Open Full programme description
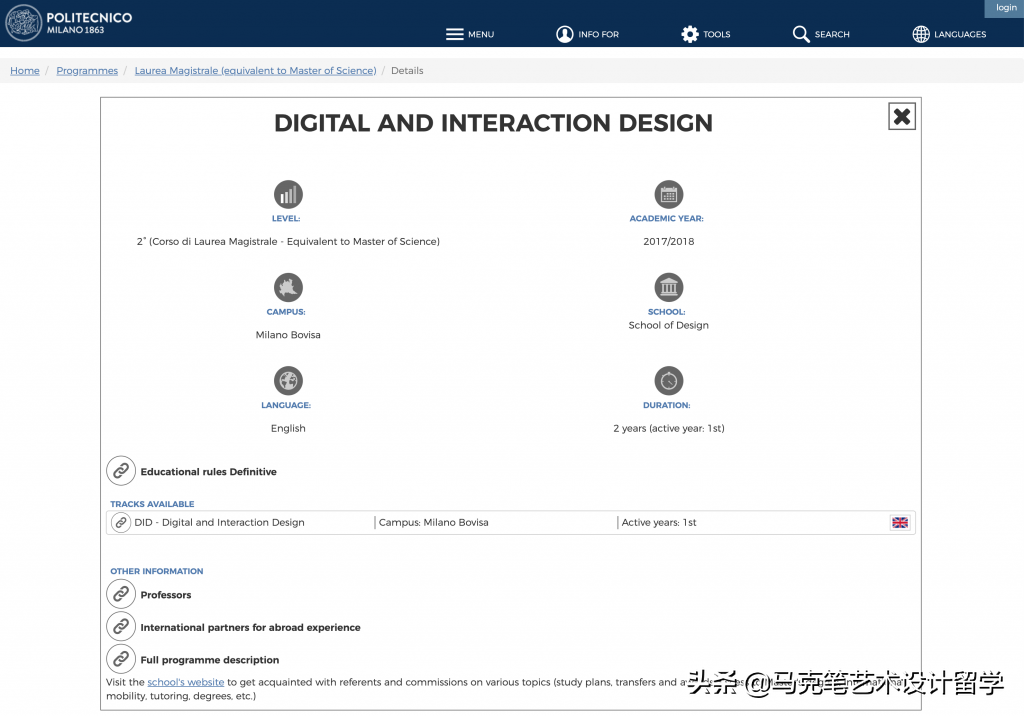The height and width of the screenshot is (716, 1024). (x=209, y=660)
